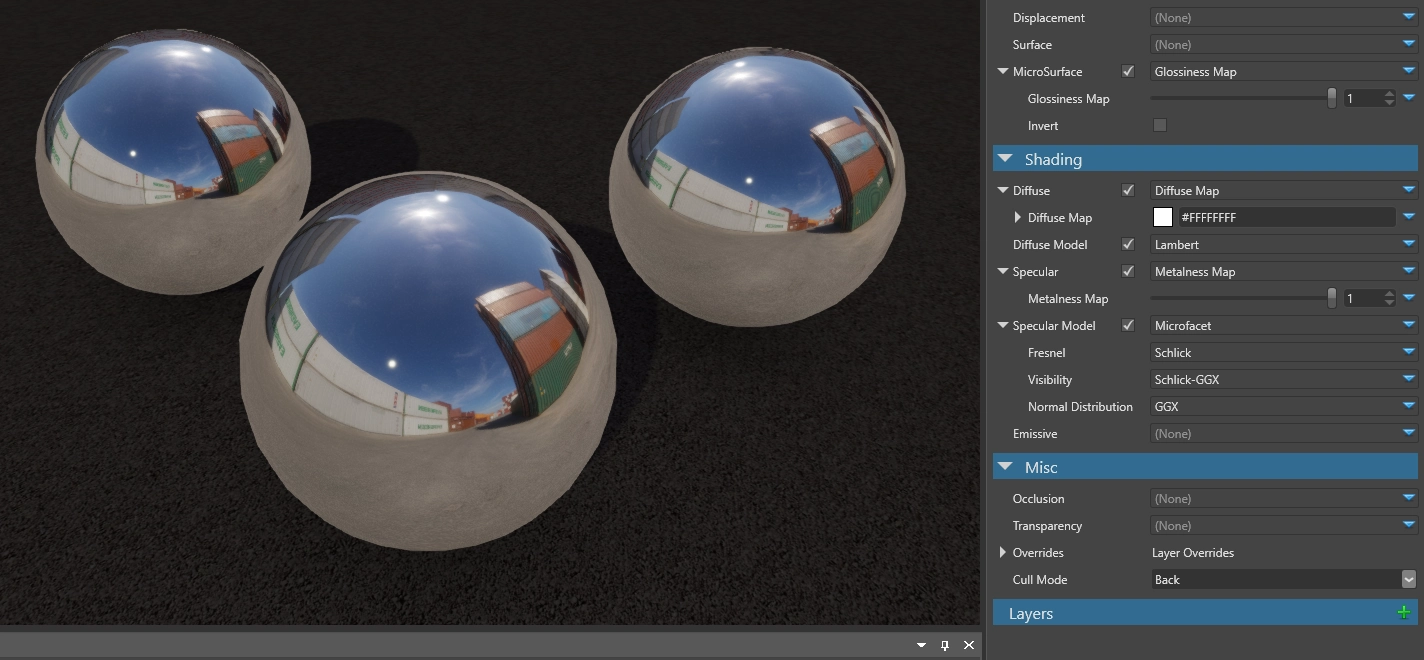
Task: Expand the Diffuse Map sub-properties
Action: coord(1018,217)
